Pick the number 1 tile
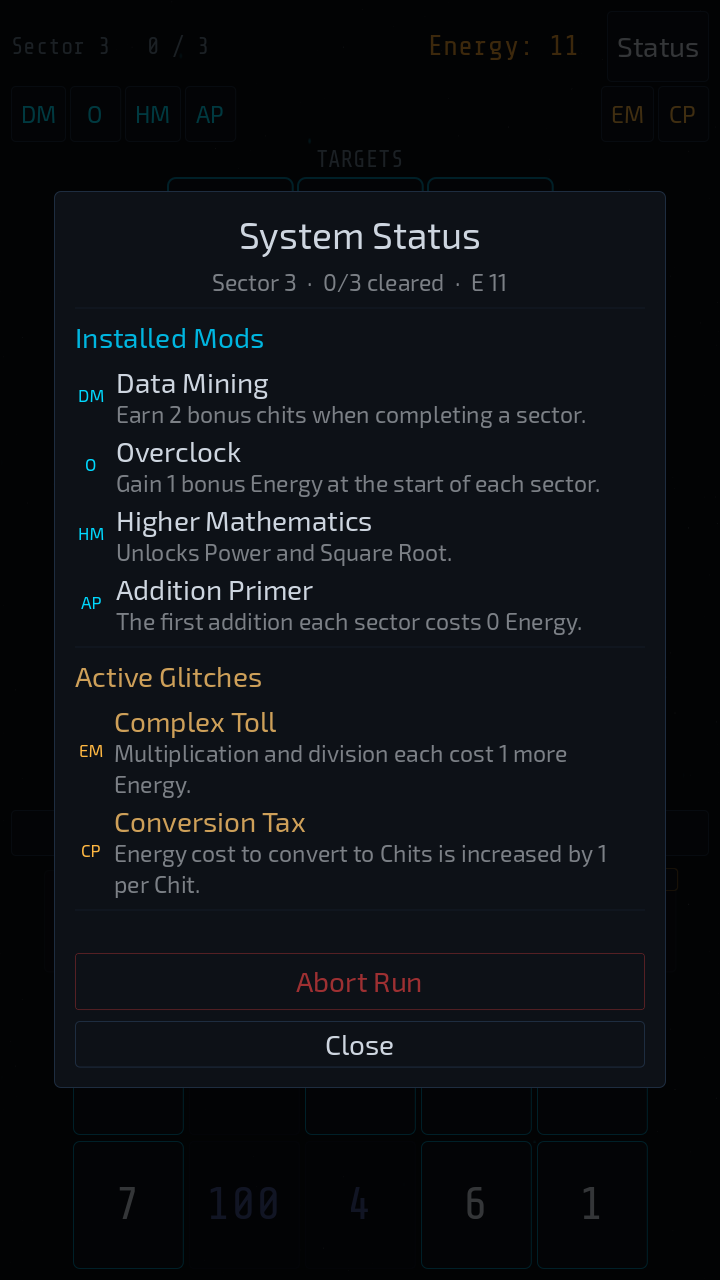The image size is (720, 1280). click(592, 1204)
